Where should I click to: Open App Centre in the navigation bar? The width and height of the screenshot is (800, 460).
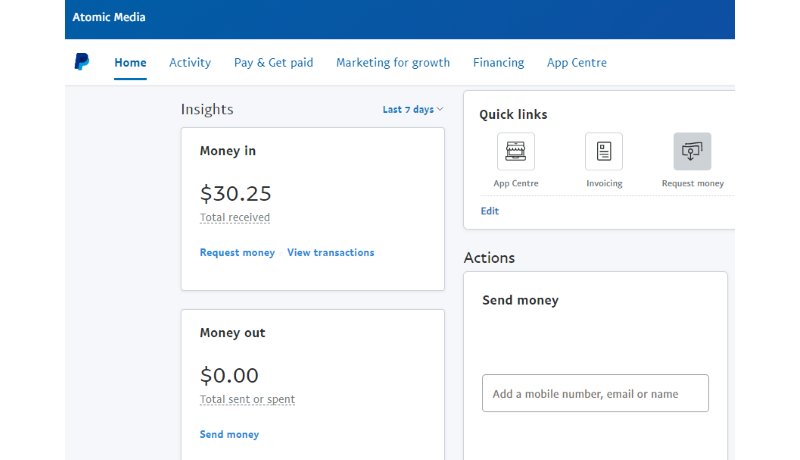point(576,63)
